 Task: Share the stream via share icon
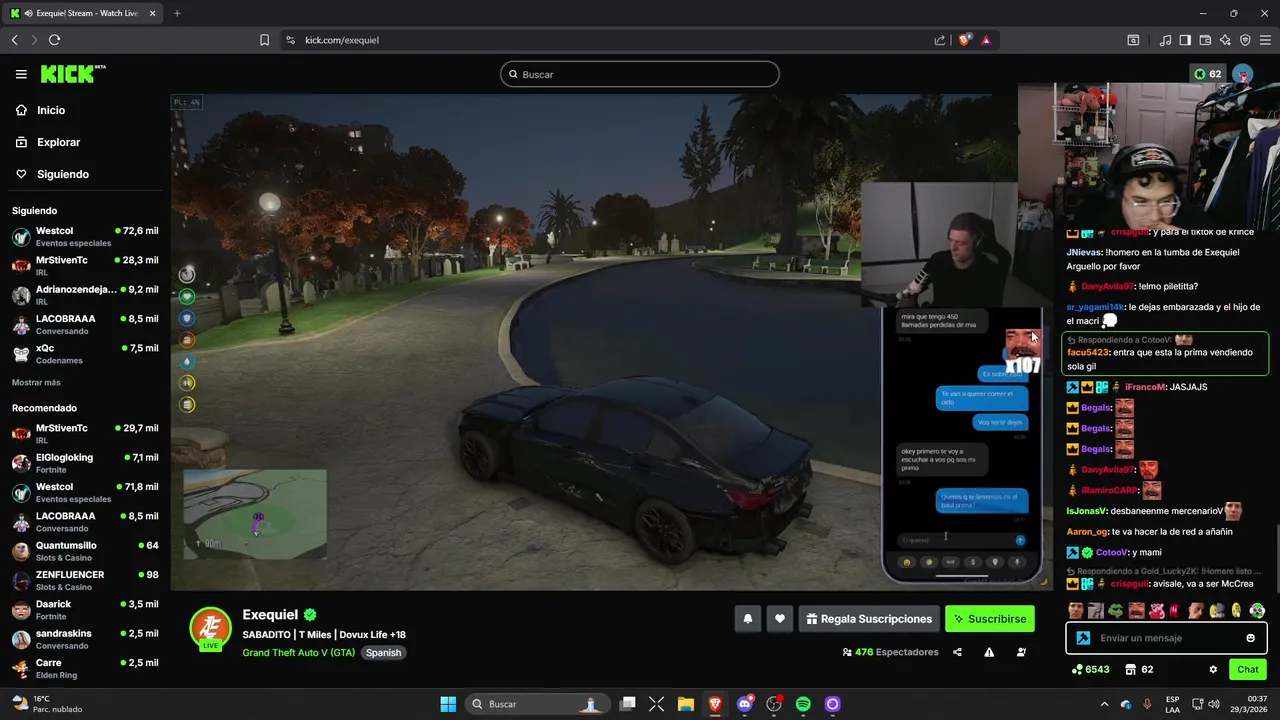(957, 652)
